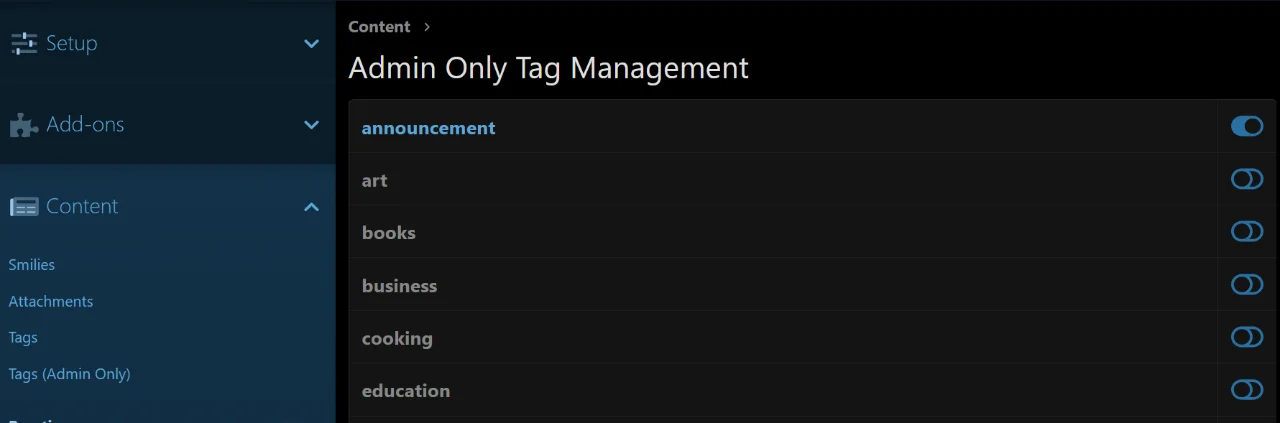Expand the Add-ons section chevron
Image resolution: width=1280 pixels, height=423 pixels.
coord(311,125)
